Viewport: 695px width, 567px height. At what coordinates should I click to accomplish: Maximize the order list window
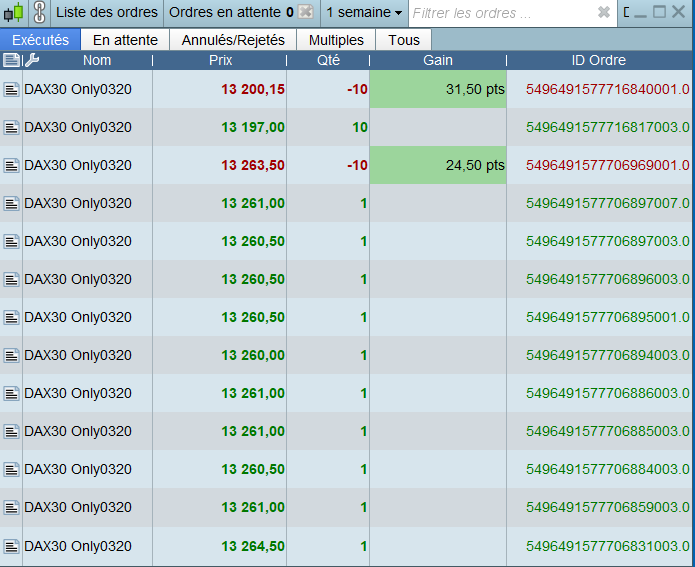pos(659,12)
